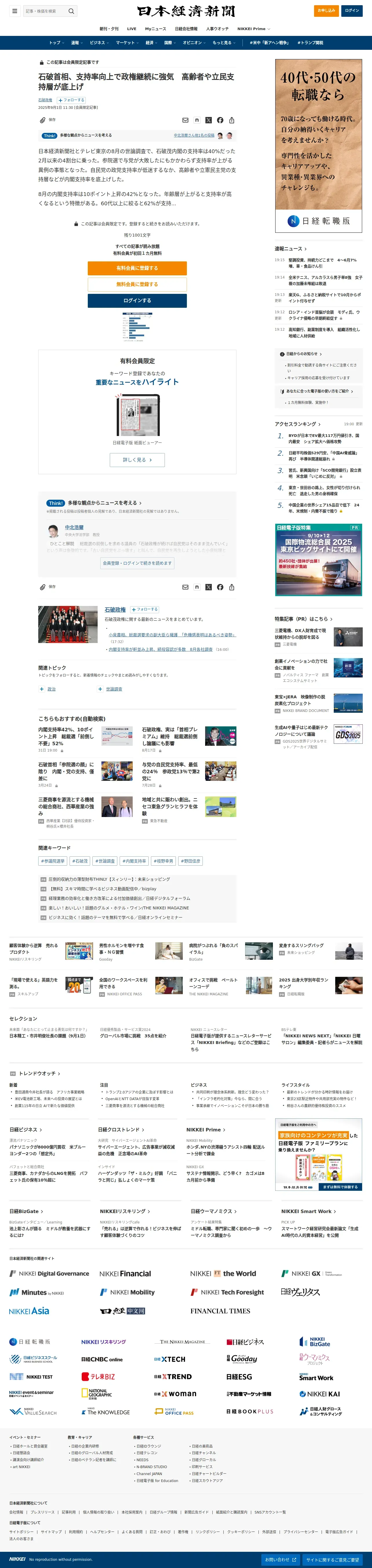Screen dimensions: 372x1568
Task: Follow 世論調査 topic with the plus icon
Action: tap(100, 689)
